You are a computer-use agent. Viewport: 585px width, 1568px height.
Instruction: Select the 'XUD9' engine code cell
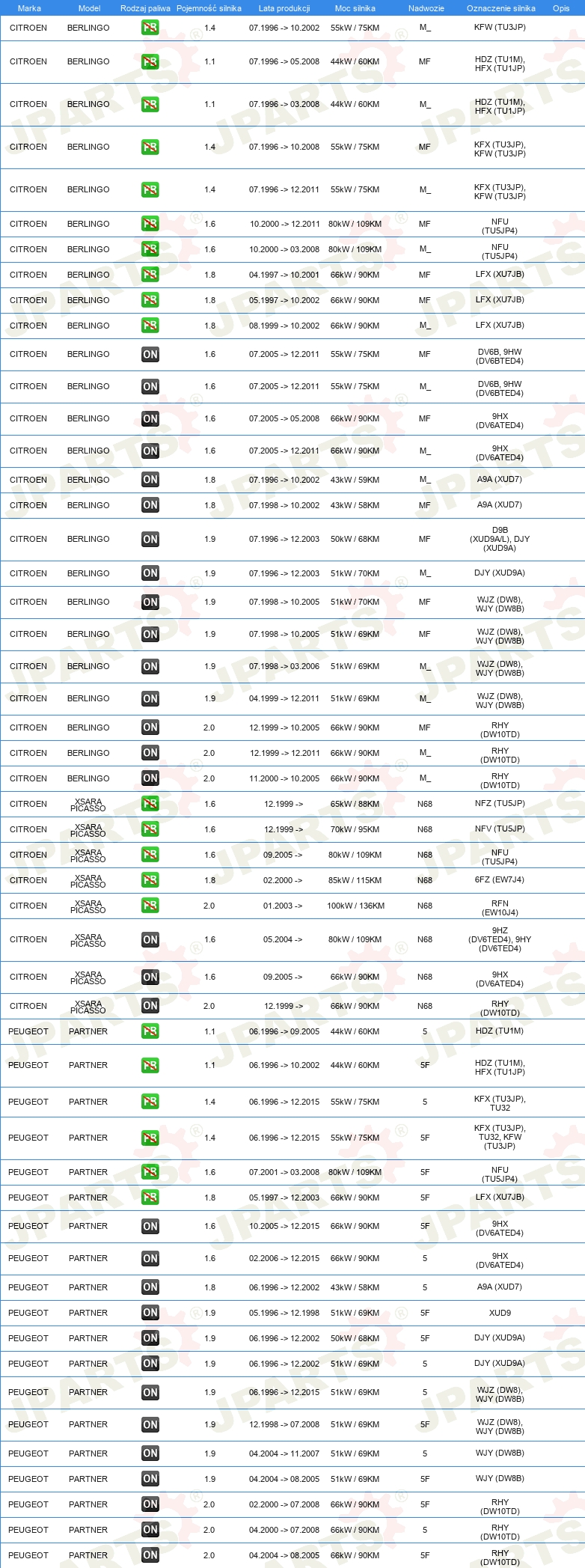tap(500, 1313)
